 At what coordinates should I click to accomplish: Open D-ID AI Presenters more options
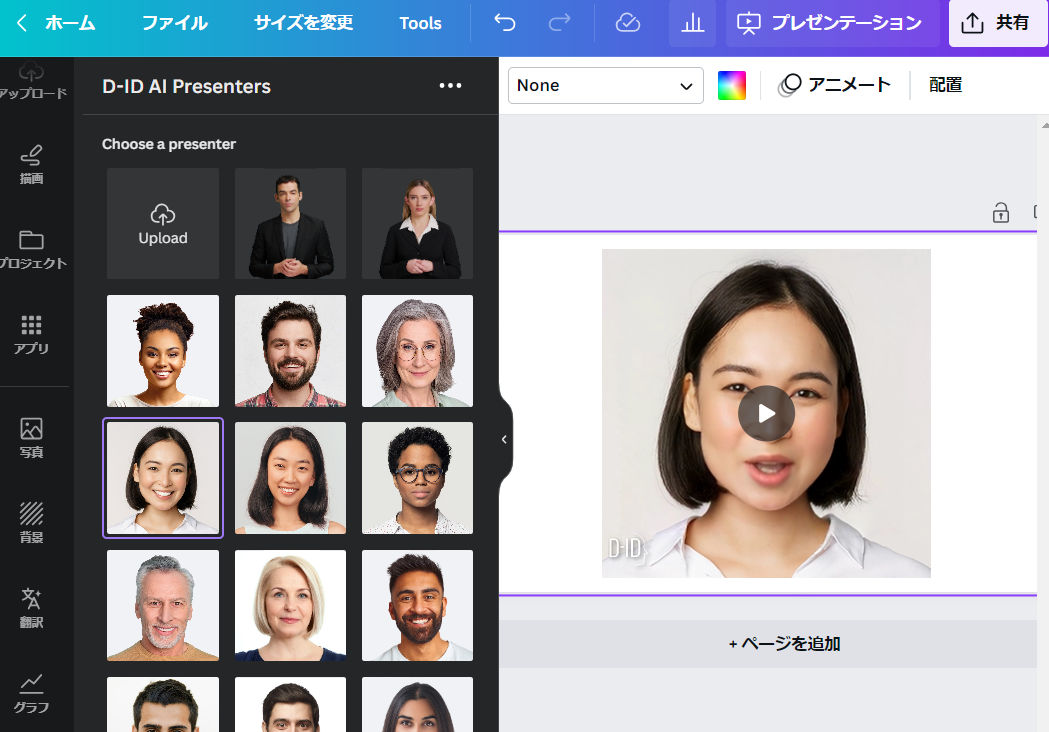450,86
